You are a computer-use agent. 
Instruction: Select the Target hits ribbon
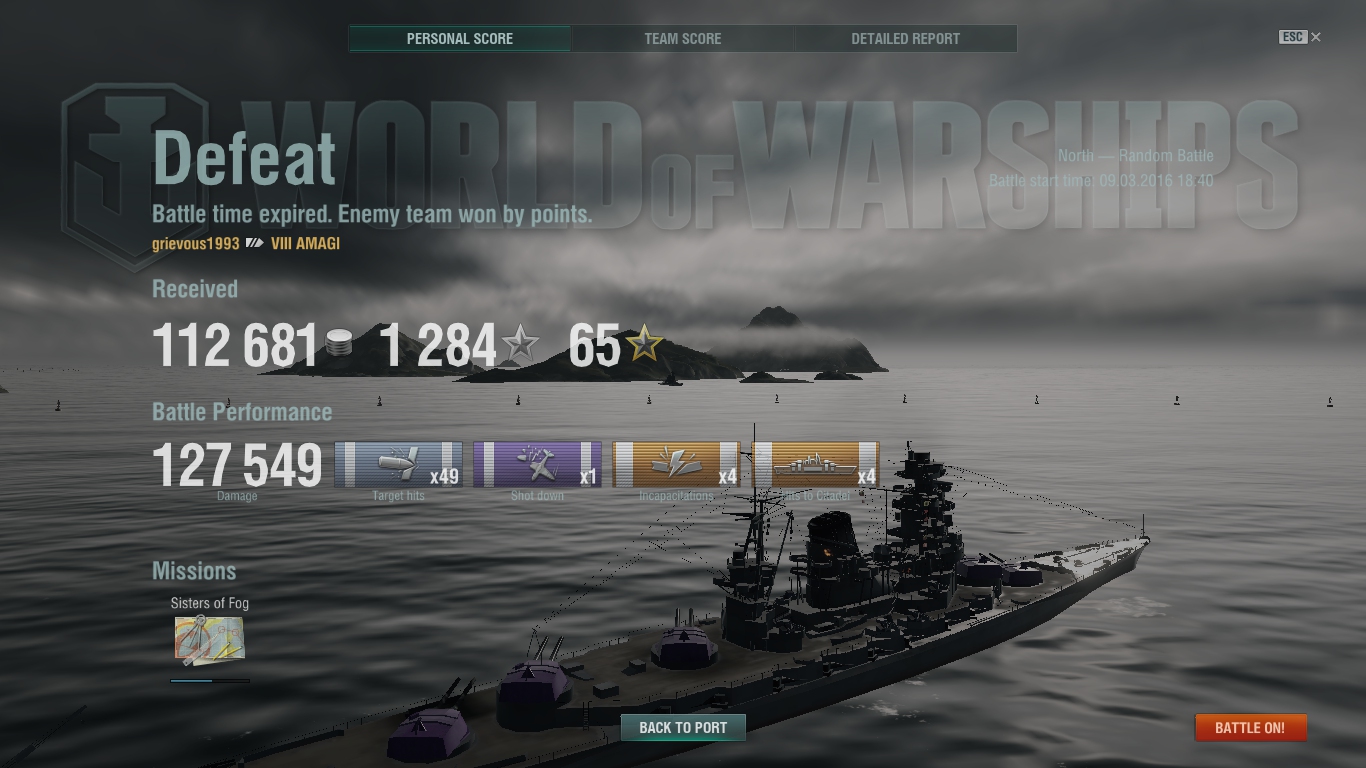click(398, 465)
